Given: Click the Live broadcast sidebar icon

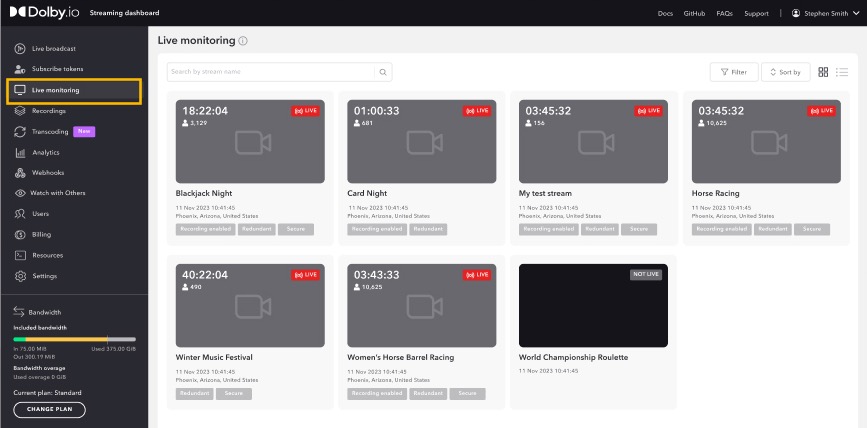Looking at the screenshot, I should (19, 48).
